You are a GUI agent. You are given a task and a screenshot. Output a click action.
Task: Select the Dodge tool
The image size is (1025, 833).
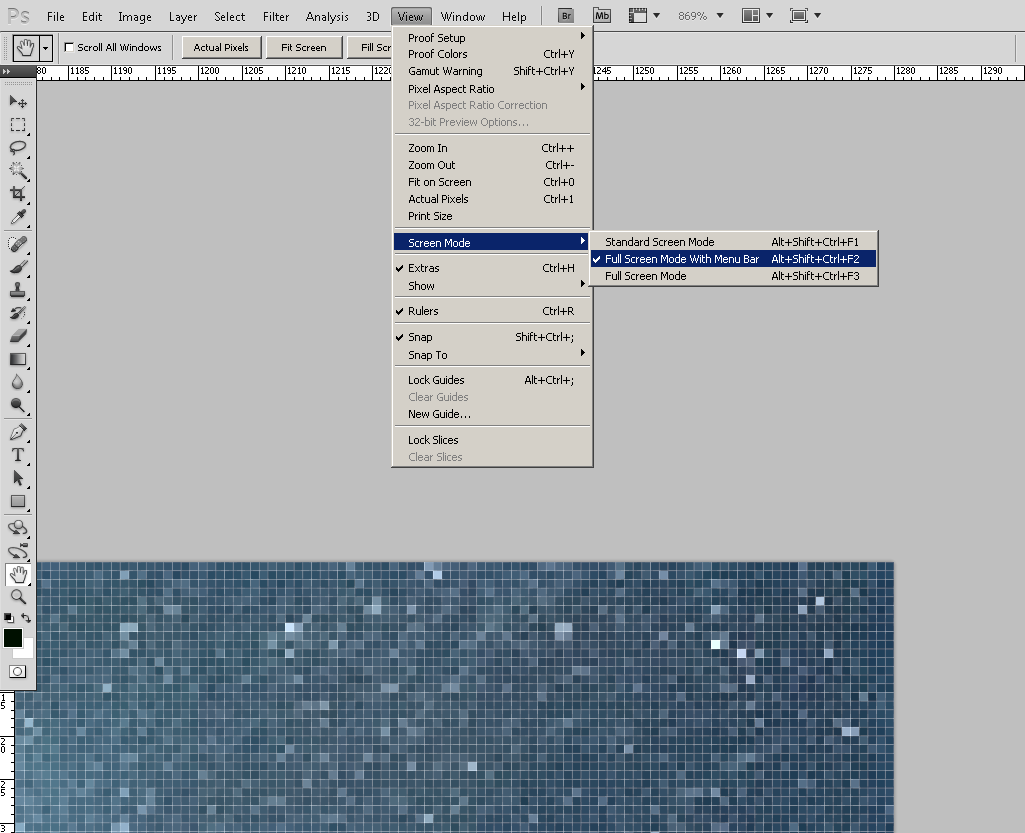(18, 405)
